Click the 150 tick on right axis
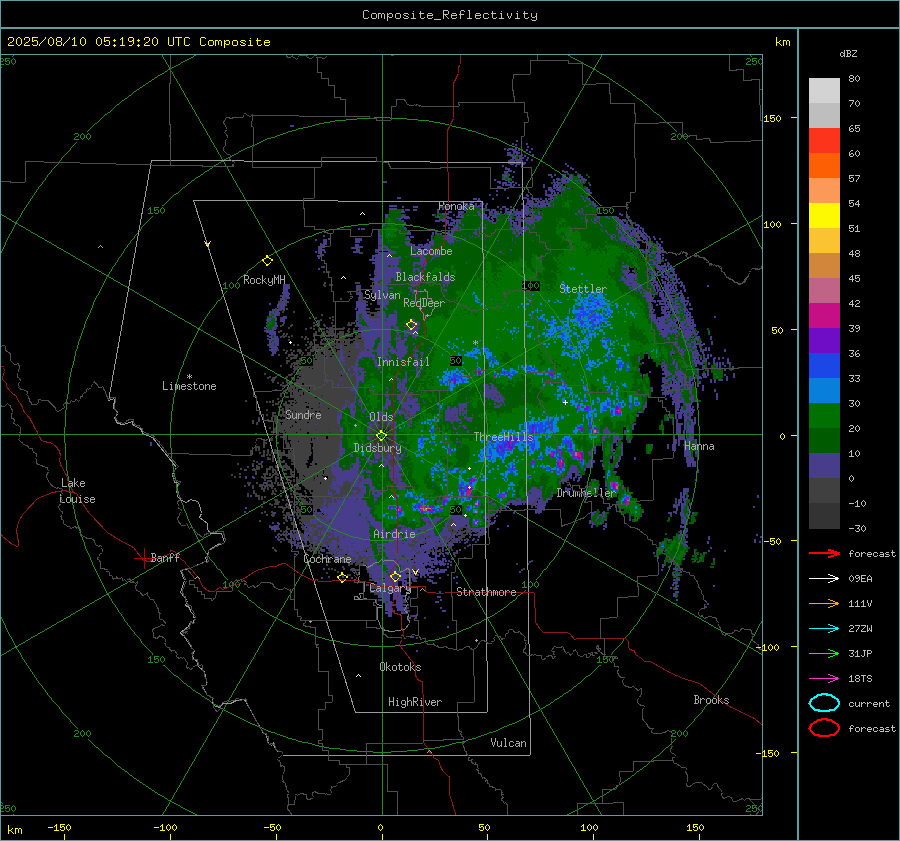 point(772,118)
